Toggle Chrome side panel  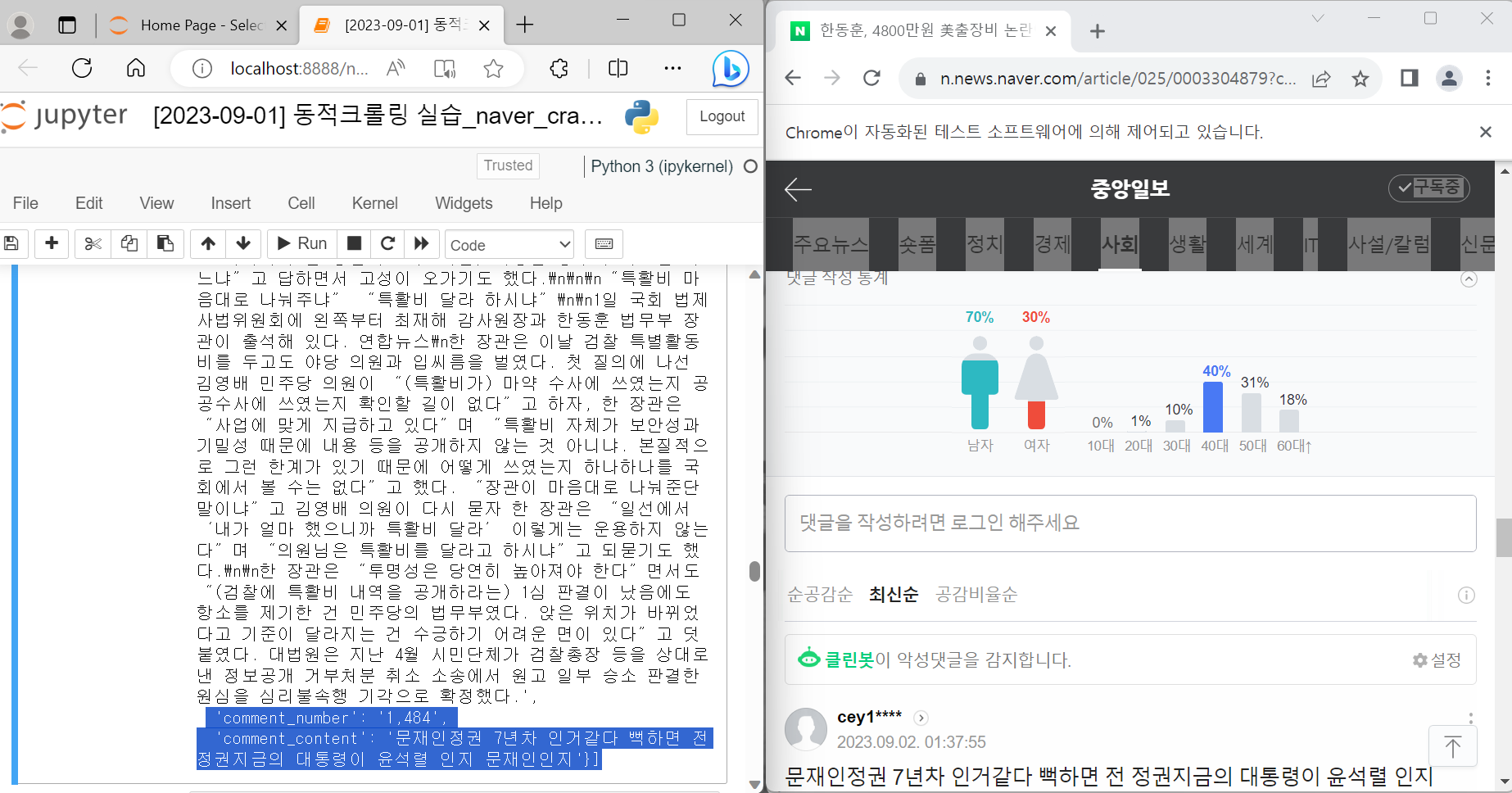tap(1409, 79)
